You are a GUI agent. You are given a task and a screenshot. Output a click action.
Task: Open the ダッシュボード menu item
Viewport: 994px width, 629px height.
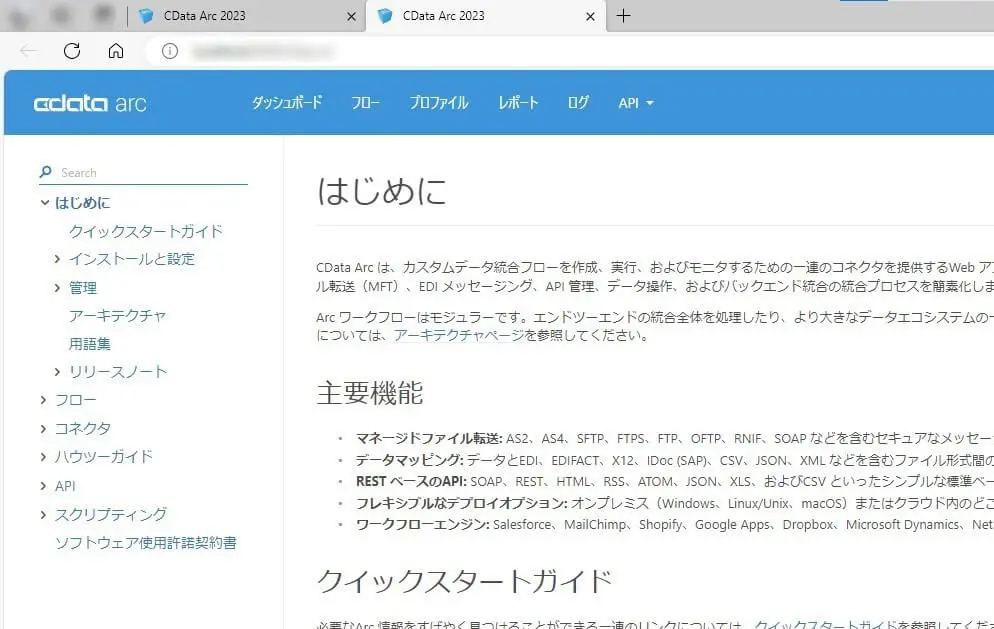[x=287, y=103]
